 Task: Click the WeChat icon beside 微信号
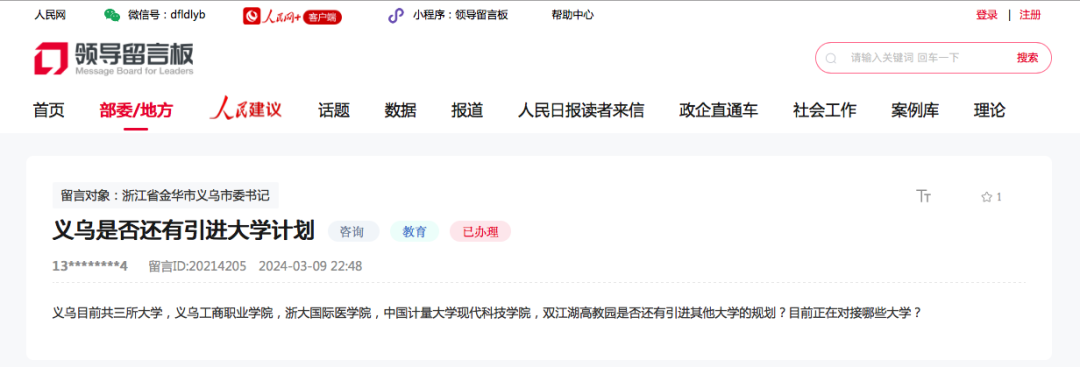click(x=112, y=15)
